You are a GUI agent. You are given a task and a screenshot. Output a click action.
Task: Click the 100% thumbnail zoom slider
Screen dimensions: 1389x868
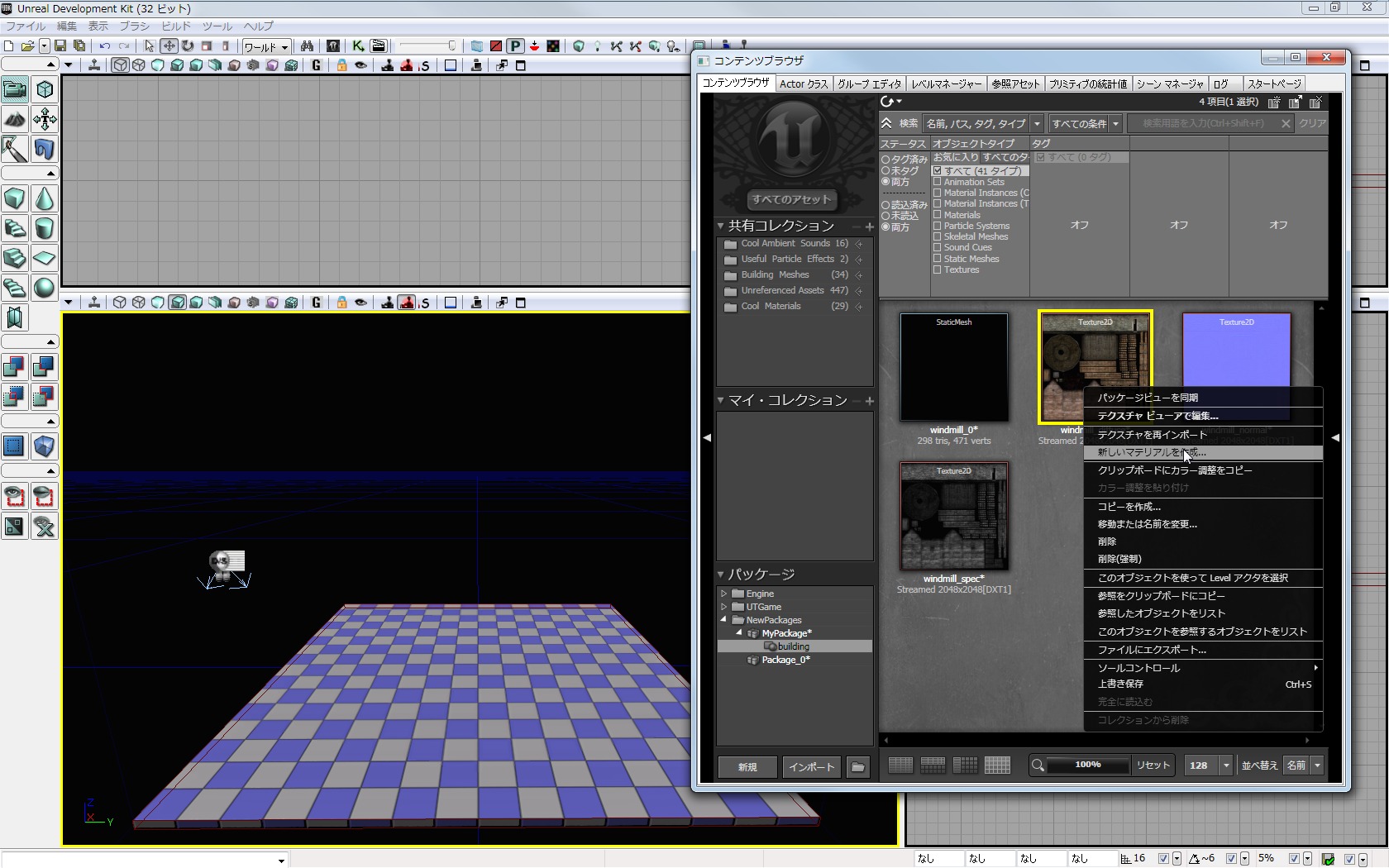tap(1087, 765)
